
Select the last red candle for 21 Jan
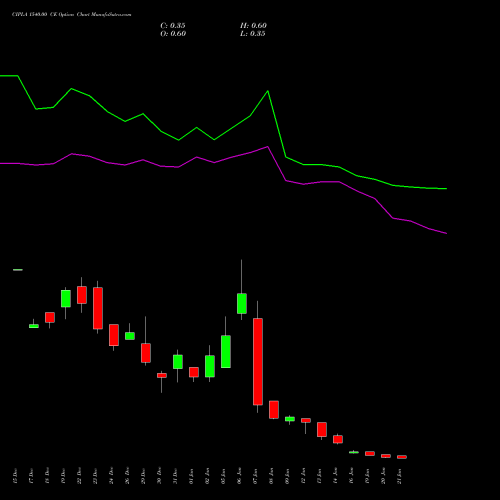(402, 457)
